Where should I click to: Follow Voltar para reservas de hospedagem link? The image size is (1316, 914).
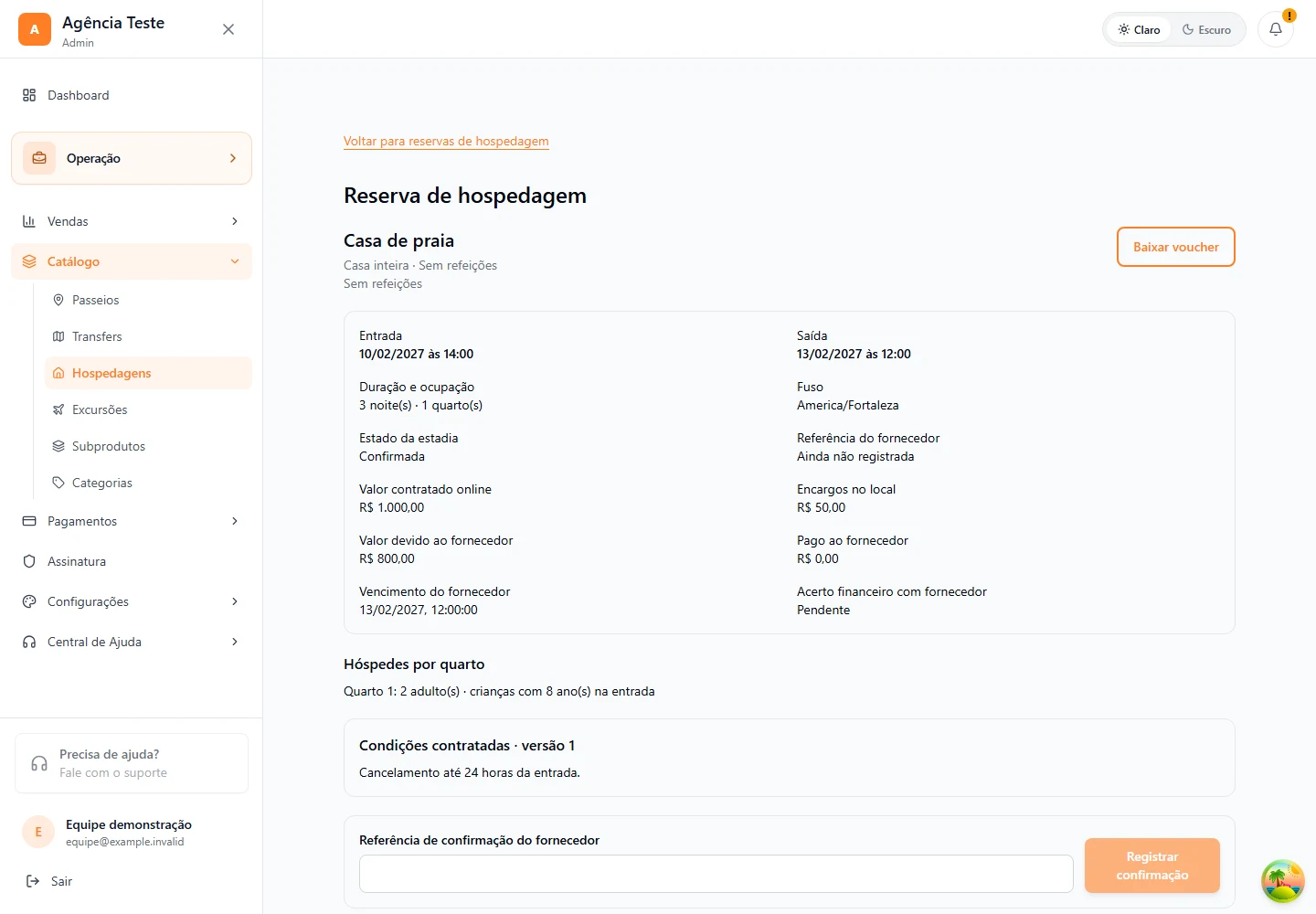point(446,141)
